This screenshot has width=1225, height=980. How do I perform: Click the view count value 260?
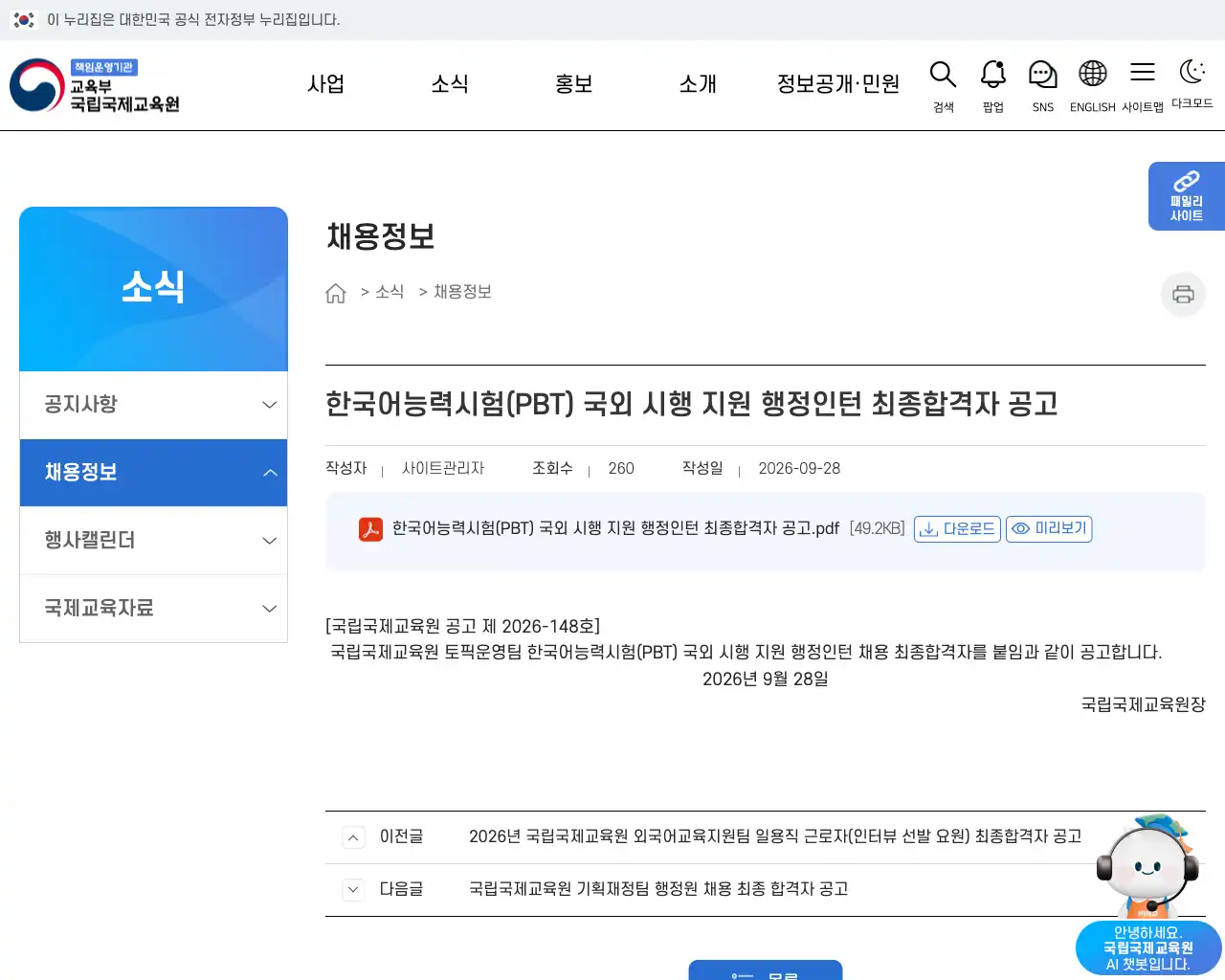point(621,468)
